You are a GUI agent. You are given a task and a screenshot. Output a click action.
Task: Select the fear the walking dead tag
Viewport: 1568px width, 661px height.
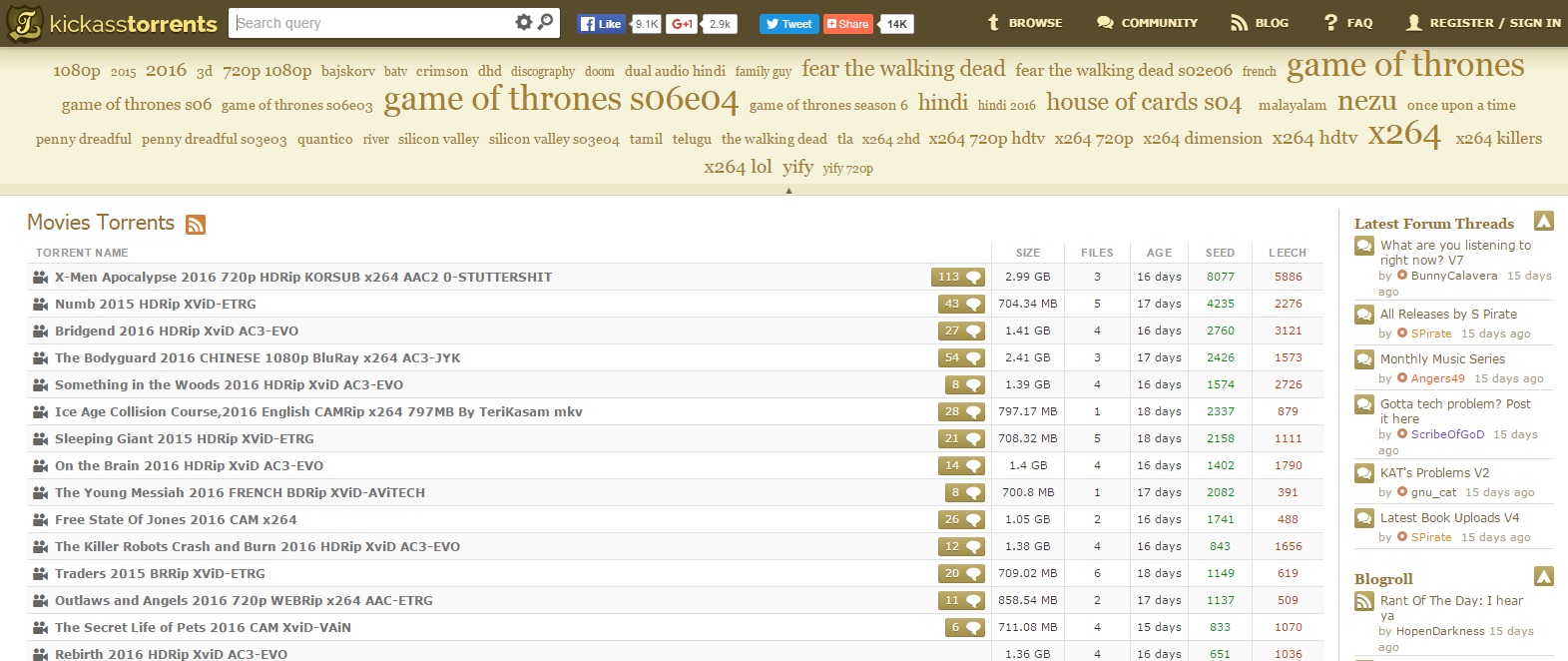pos(903,68)
